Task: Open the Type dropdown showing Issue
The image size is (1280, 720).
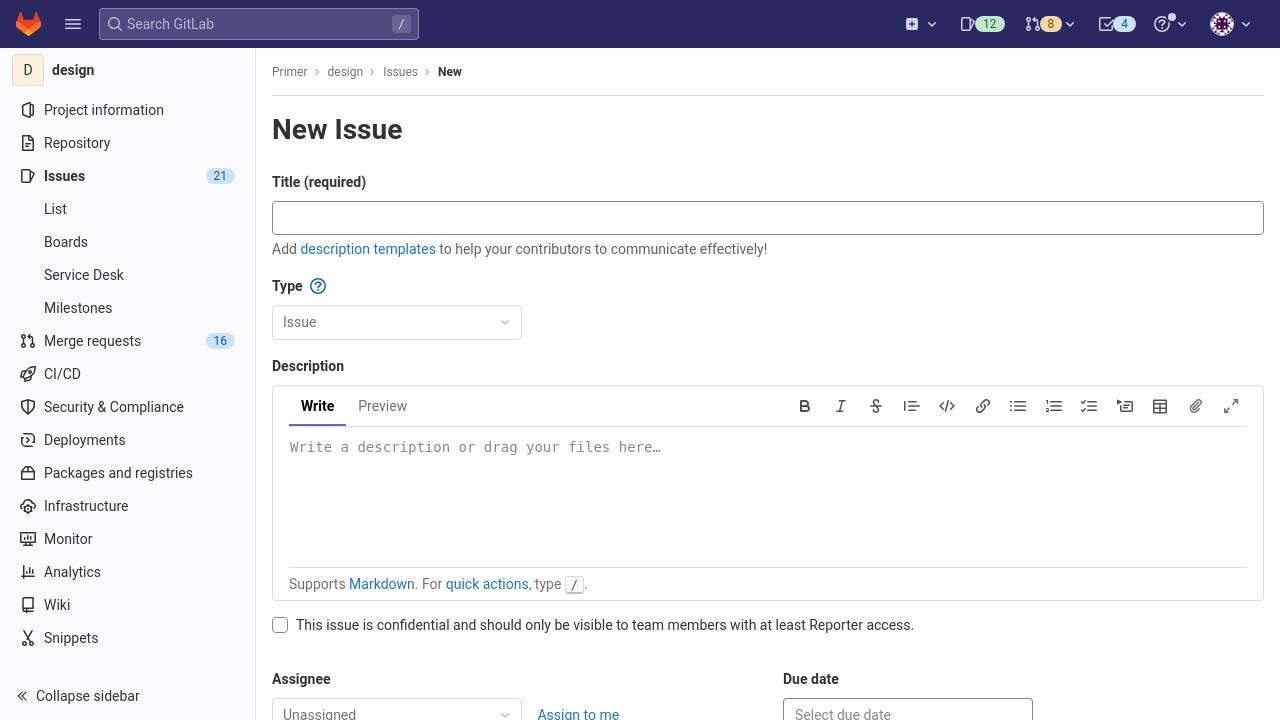Action: (397, 322)
